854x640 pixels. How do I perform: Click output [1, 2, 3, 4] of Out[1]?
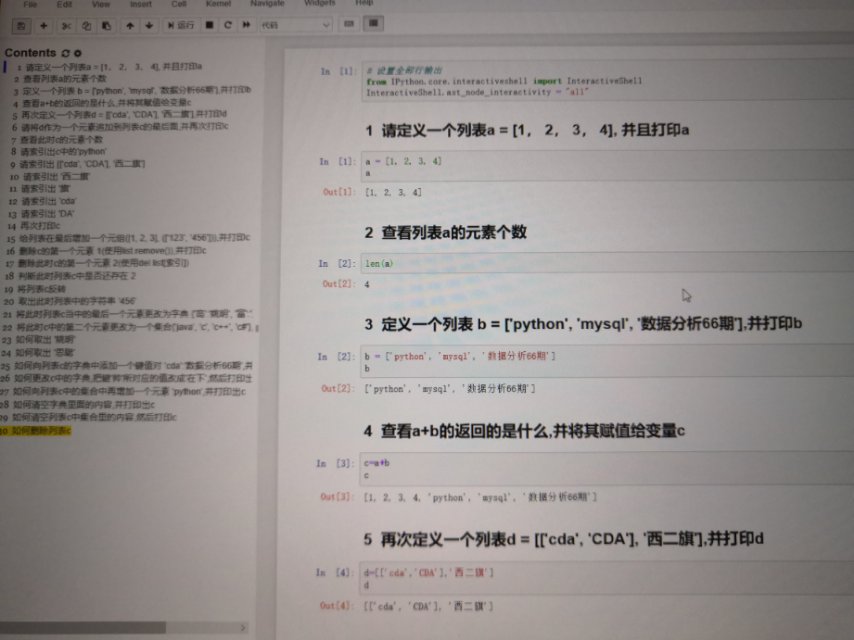[393, 192]
